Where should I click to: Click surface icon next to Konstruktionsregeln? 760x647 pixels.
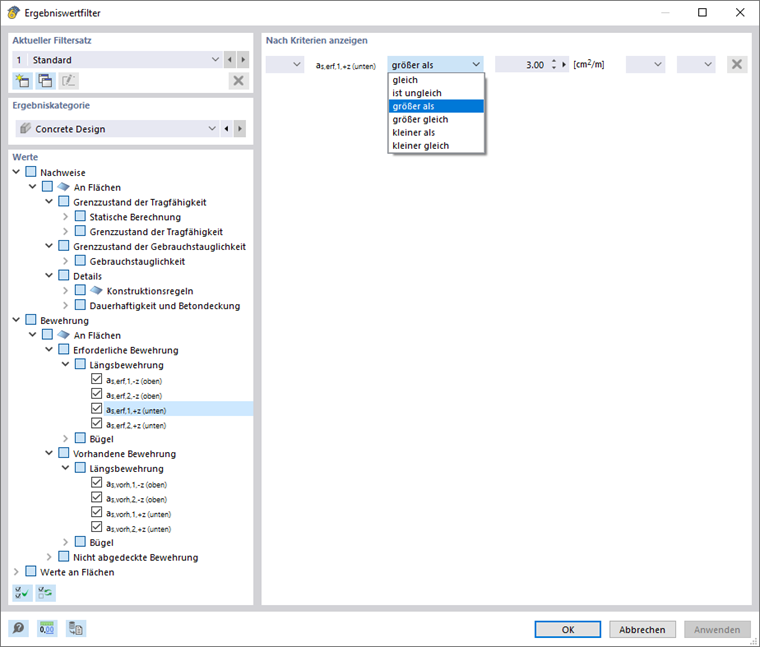coord(96,290)
